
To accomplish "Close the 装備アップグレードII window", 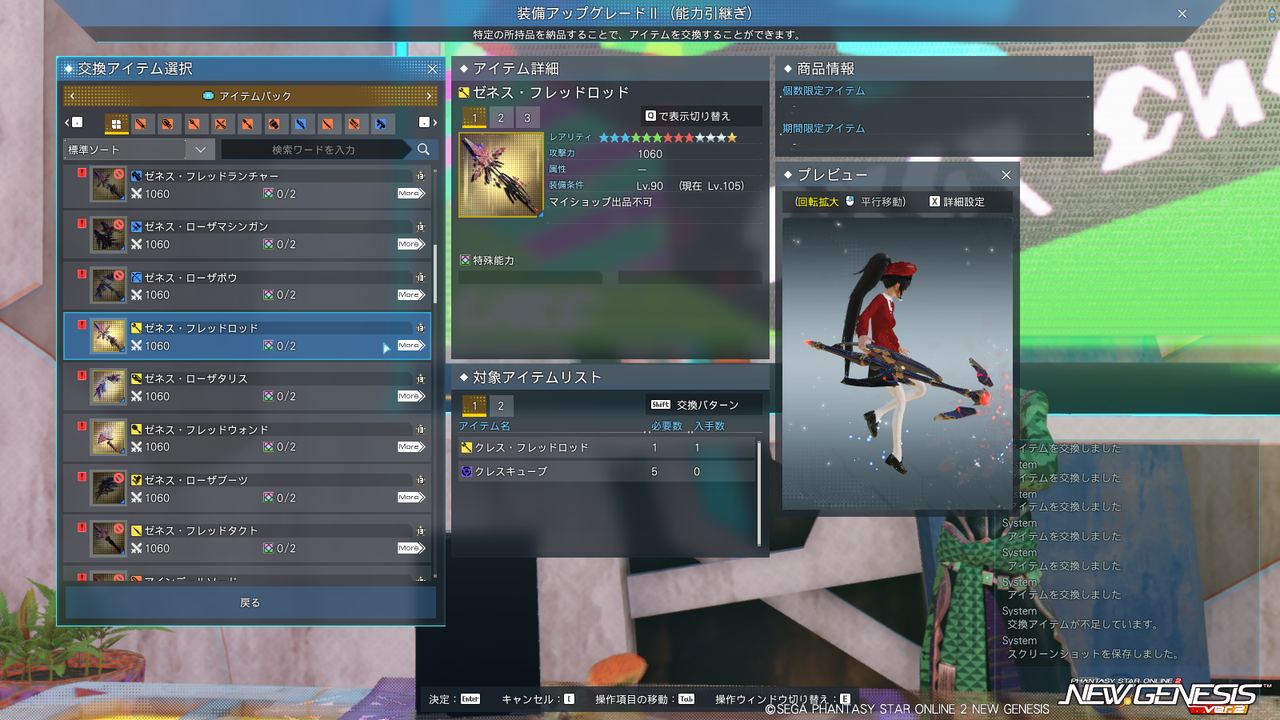I will pos(1182,14).
